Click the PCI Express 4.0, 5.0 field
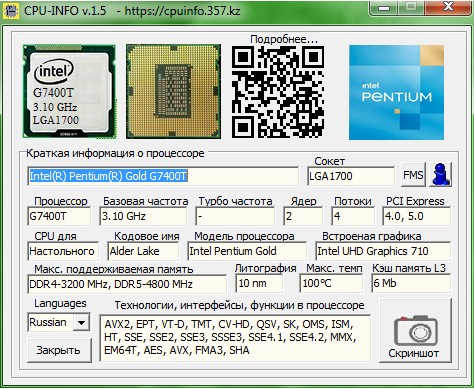 click(x=417, y=216)
